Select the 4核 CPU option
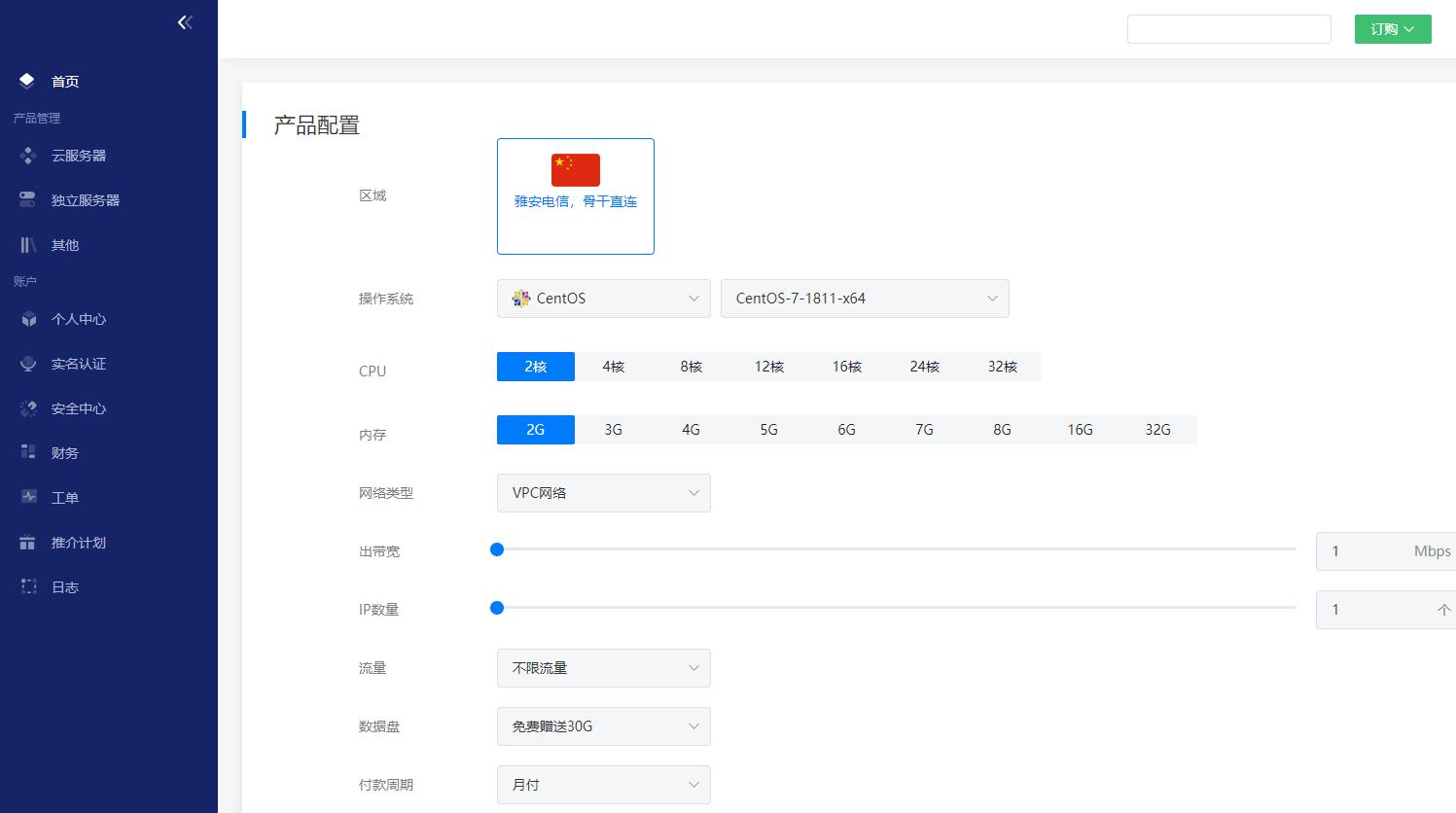This screenshot has width=1456, height=813. click(613, 367)
